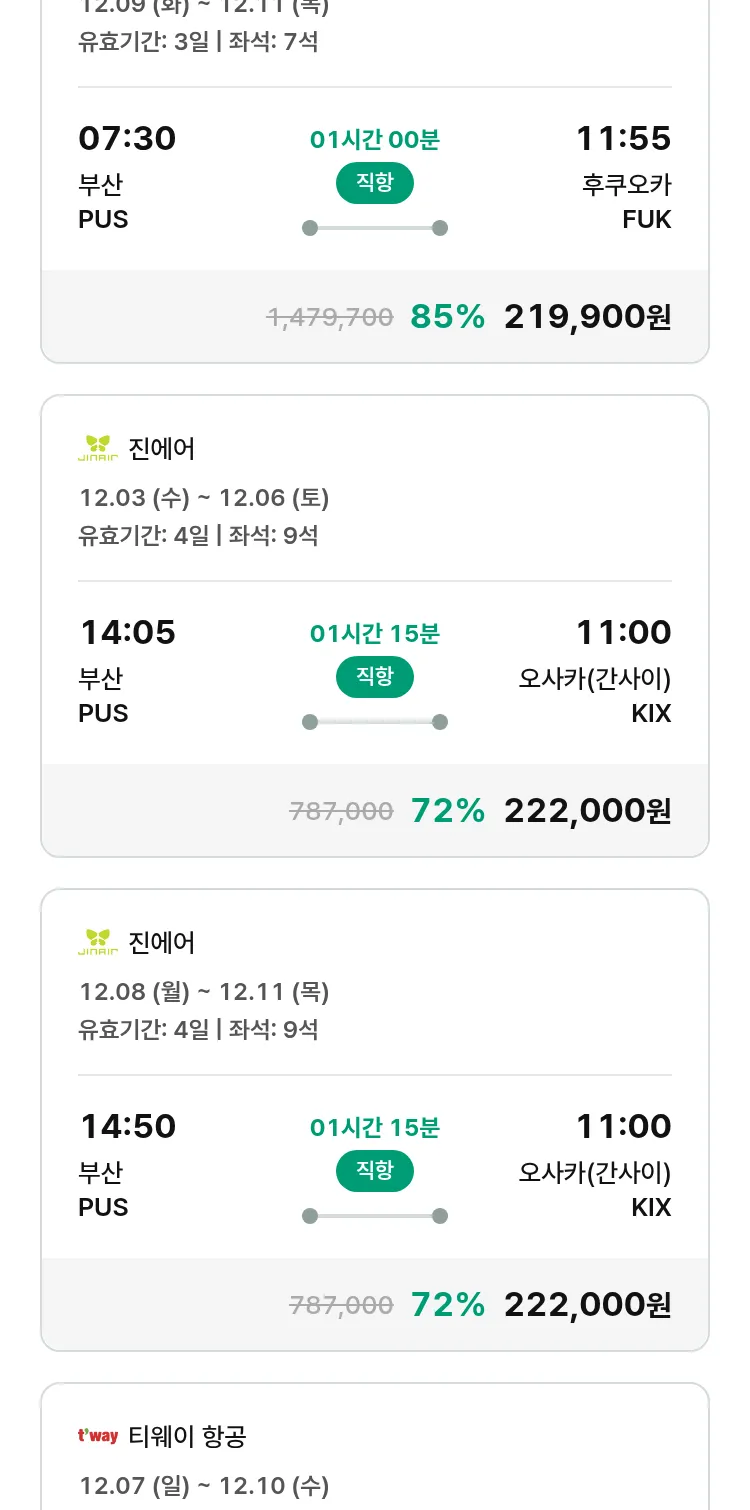Open the 07:30 Busan departure time
Viewport: 750px width, 1510px height.
click(x=127, y=139)
